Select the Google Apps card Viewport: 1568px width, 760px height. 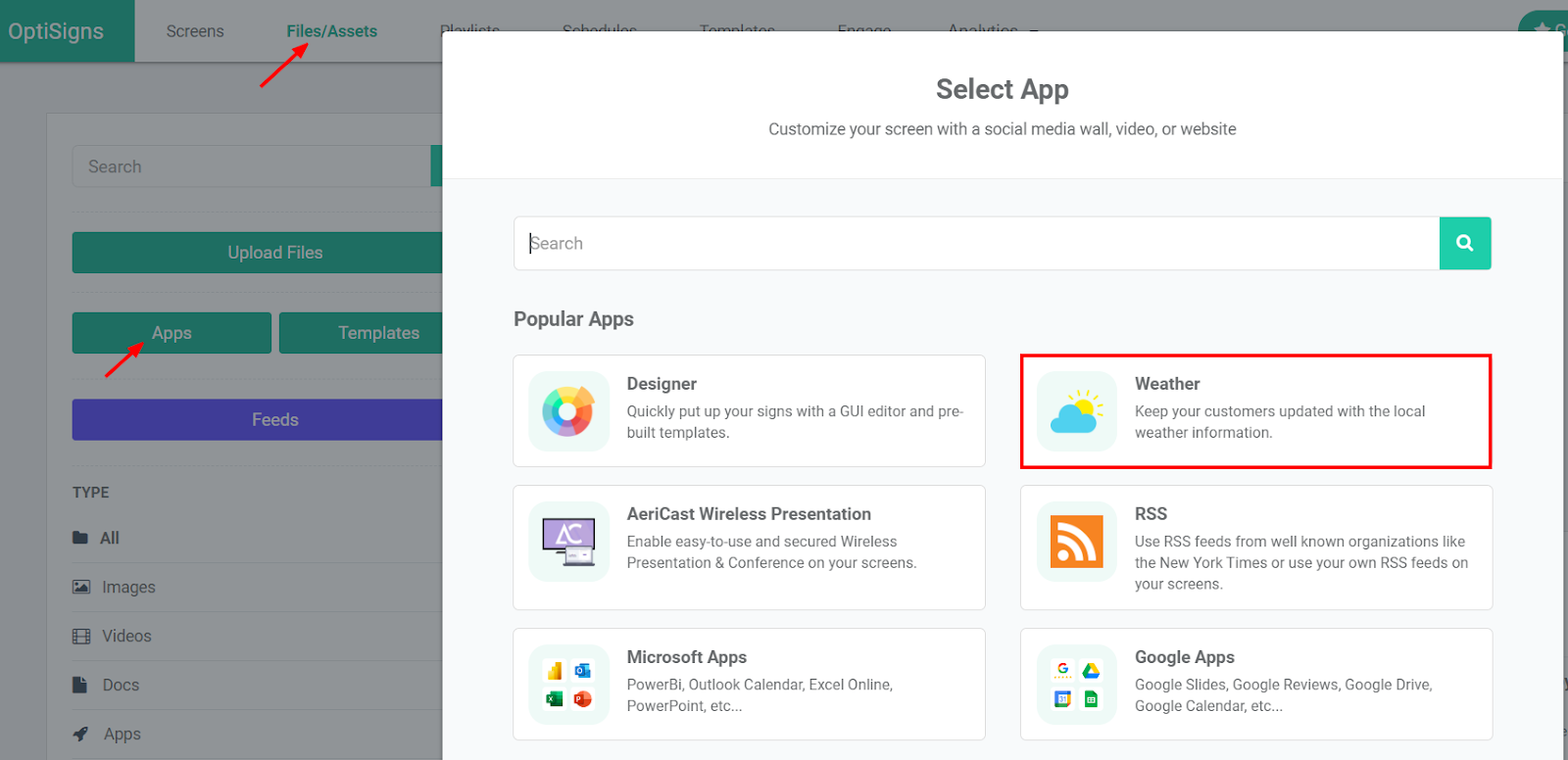click(1256, 685)
